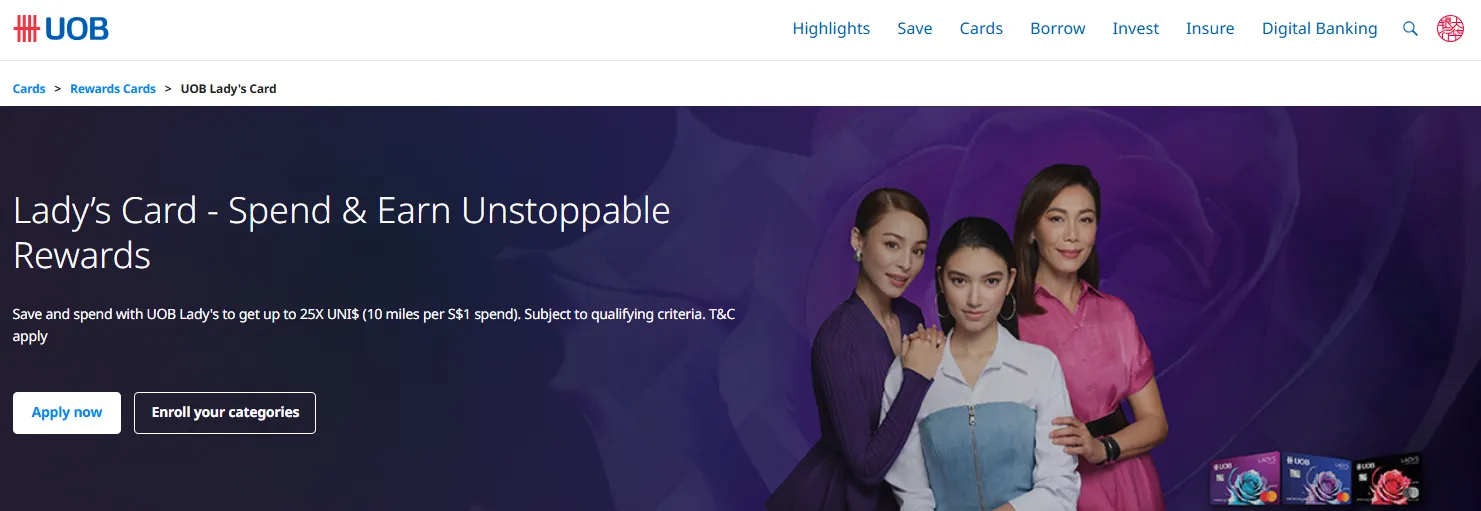The image size is (1481, 511).
Task: Select Cards in the top navigation
Action: tap(981, 29)
